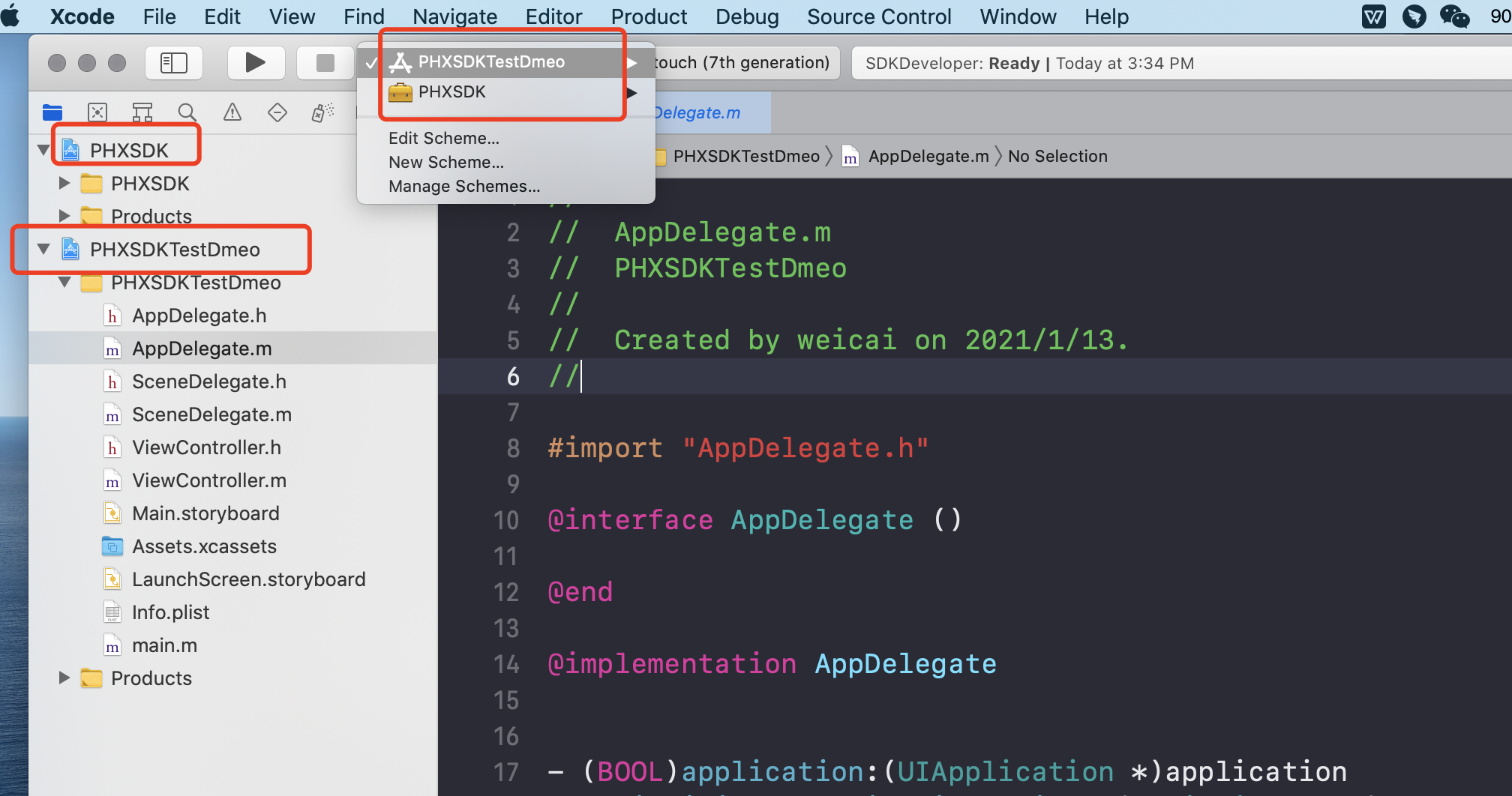
Task: Open the Source Control menu
Action: [x=879, y=16]
